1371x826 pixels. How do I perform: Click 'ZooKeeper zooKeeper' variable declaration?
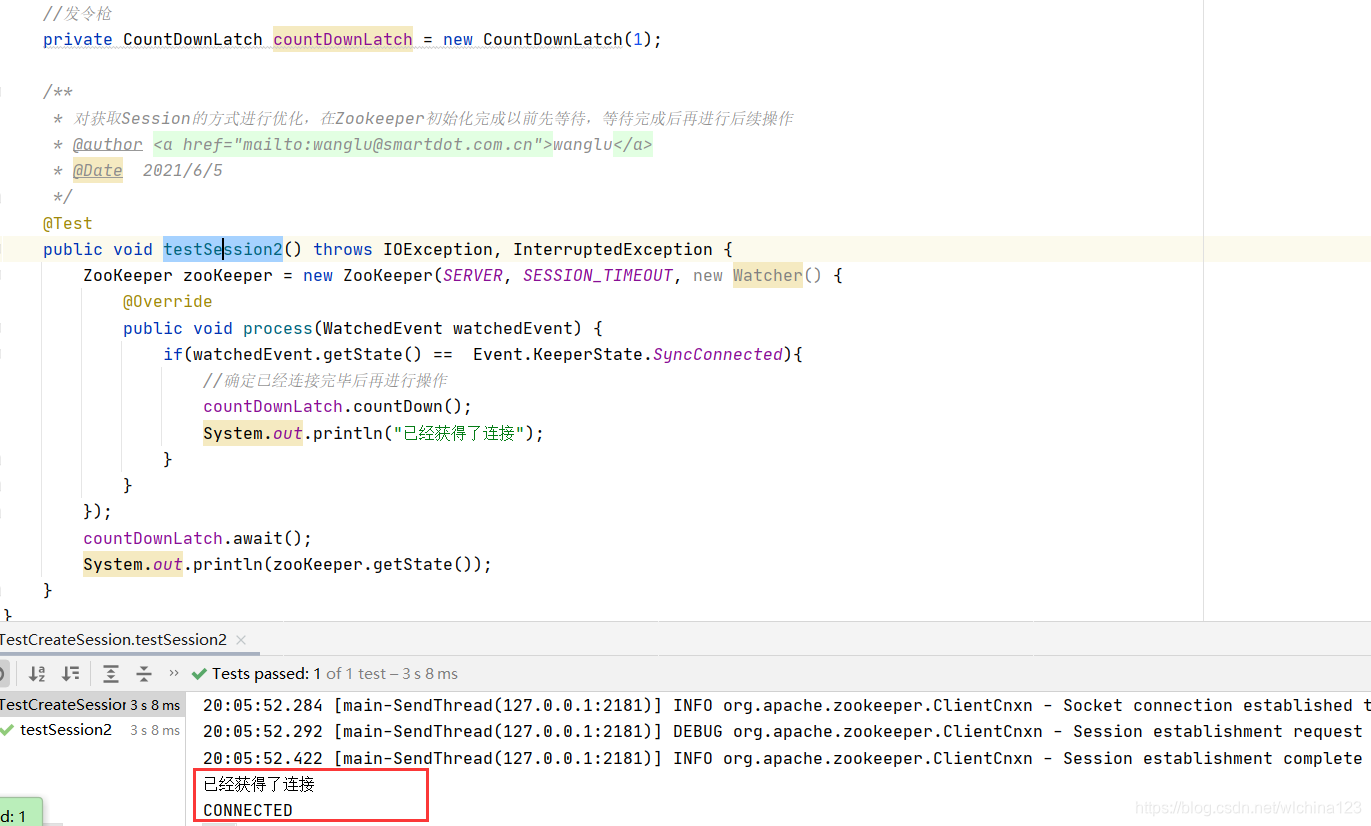[178, 275]
